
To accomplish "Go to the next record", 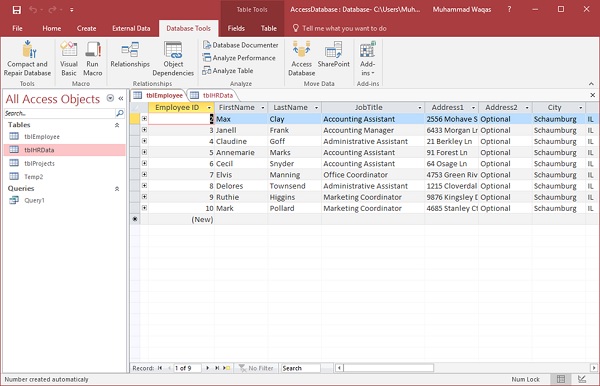I will [207, 368].
